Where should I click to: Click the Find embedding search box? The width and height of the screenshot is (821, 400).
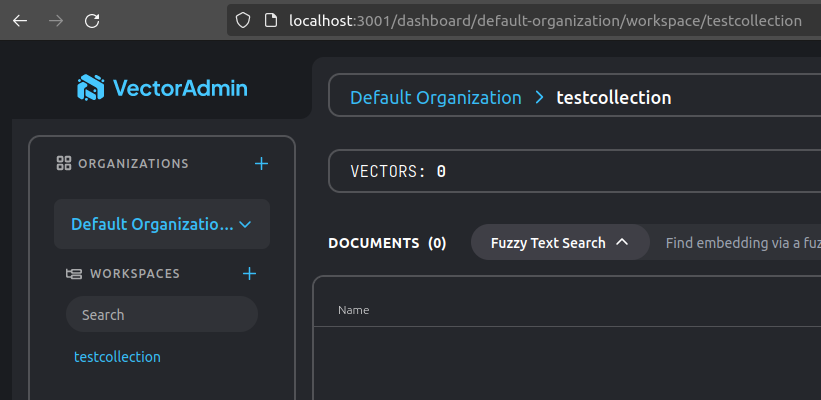tap(740, 242)
